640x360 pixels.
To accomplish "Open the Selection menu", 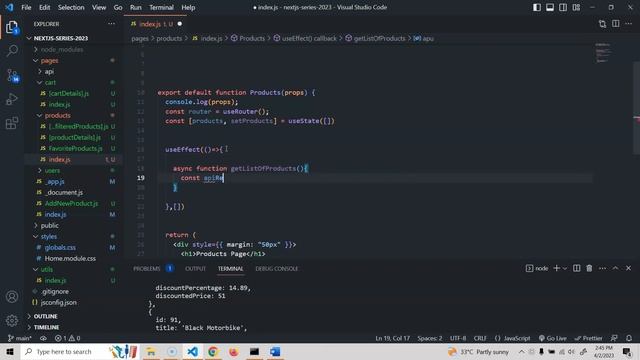I will [71, 7].
